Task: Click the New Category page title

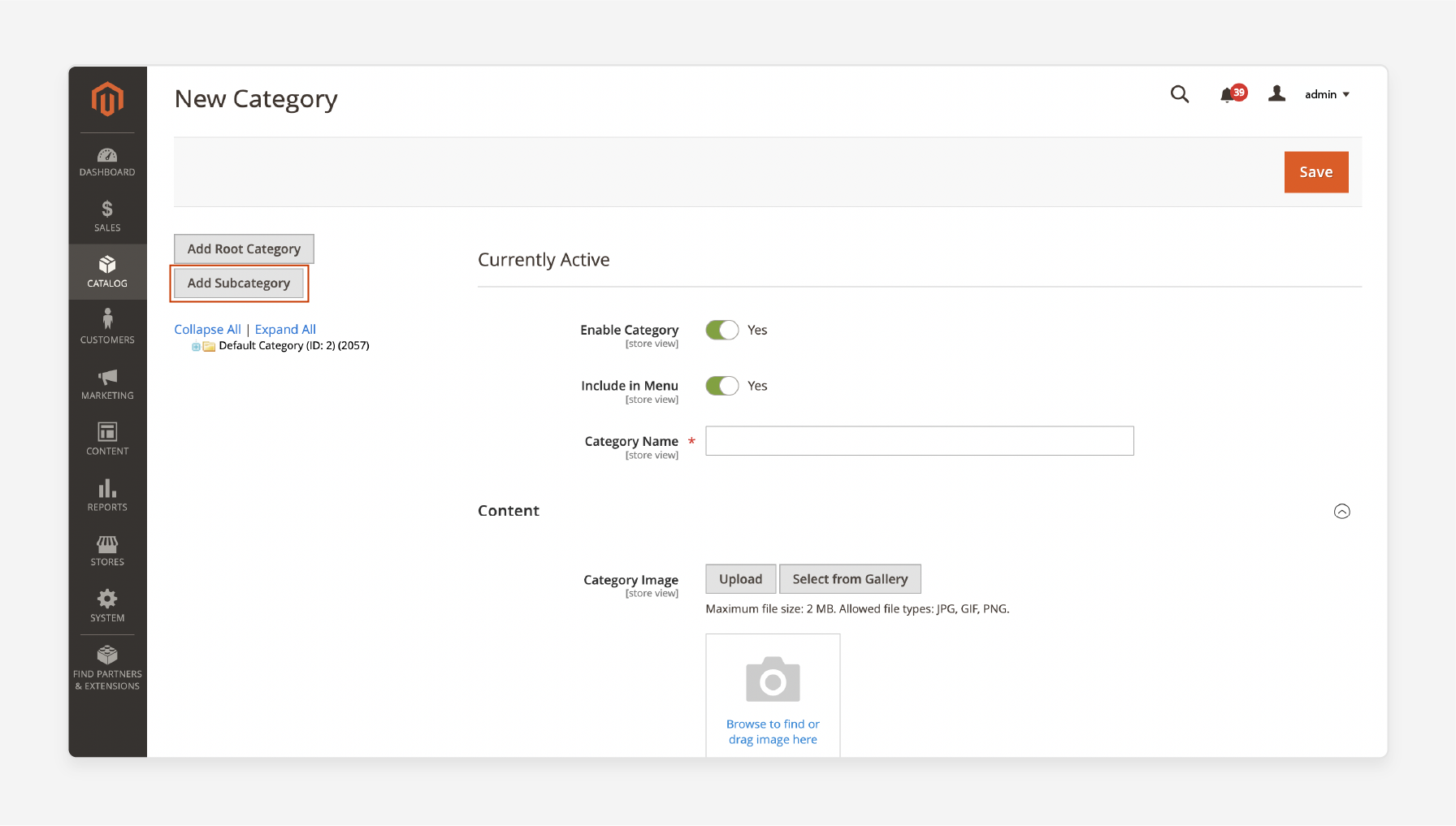Action: pyautogui.click(x=256, y=99)
